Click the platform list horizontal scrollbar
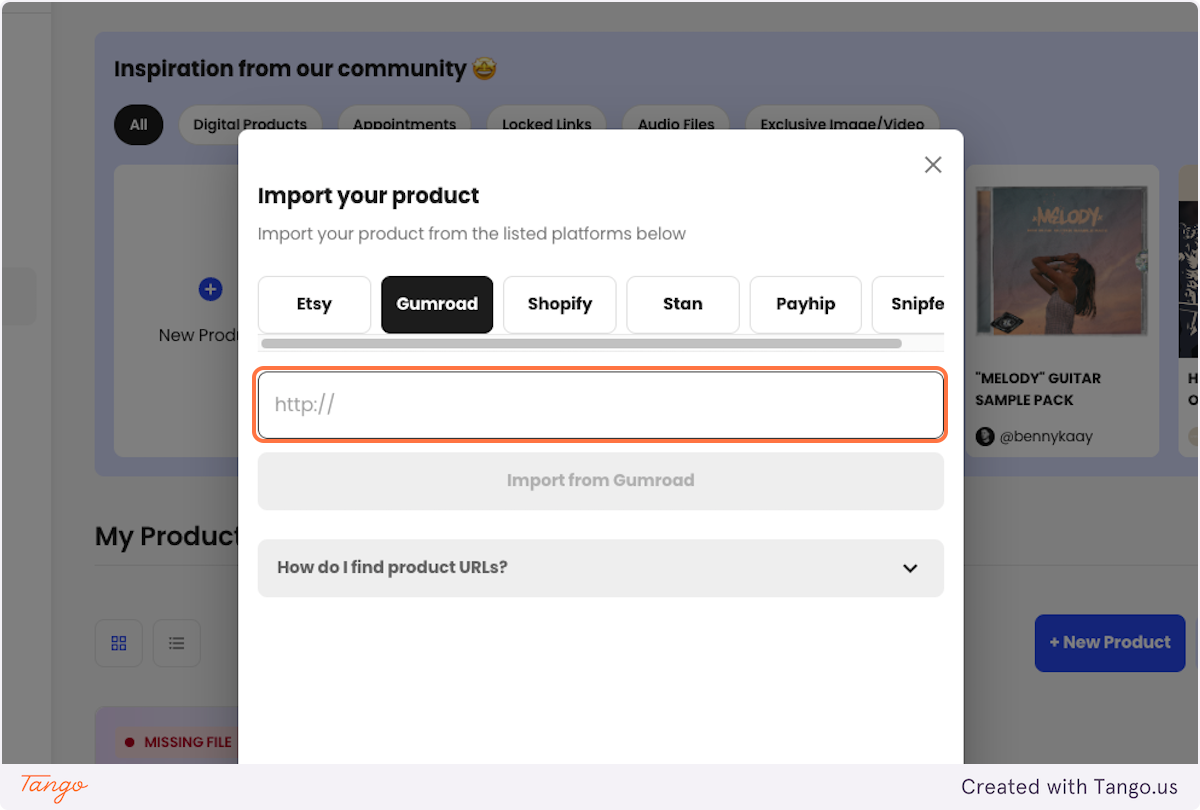The width and height of the screenshot is (1200, 810). [581, 343]
